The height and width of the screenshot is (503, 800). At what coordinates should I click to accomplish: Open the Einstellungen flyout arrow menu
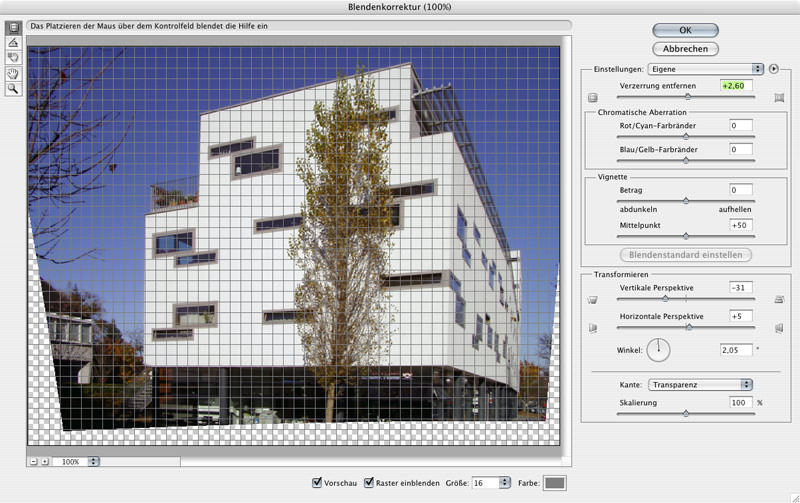click(774, 69)
